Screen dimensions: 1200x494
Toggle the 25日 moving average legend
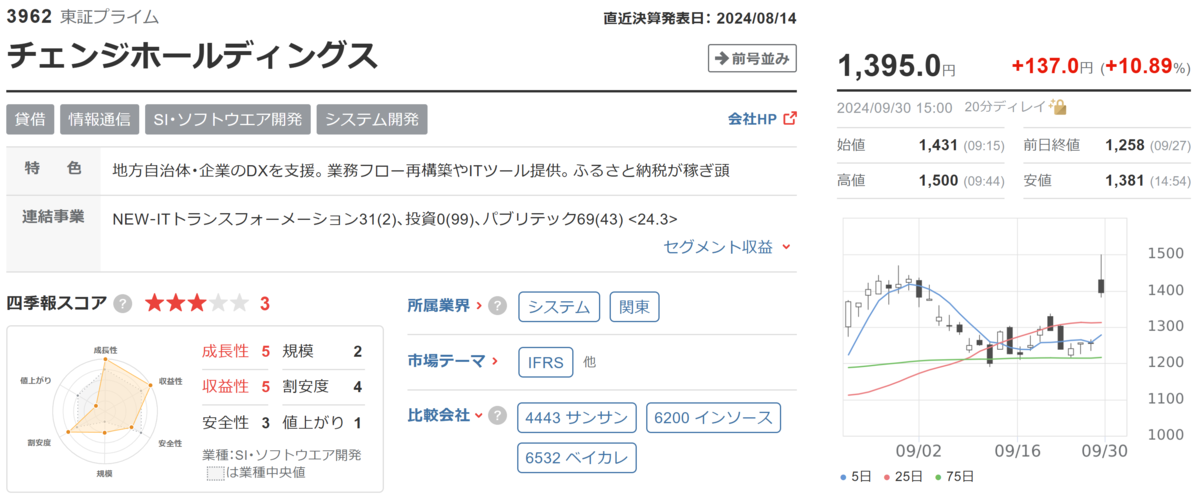click(x=904, y=476)
